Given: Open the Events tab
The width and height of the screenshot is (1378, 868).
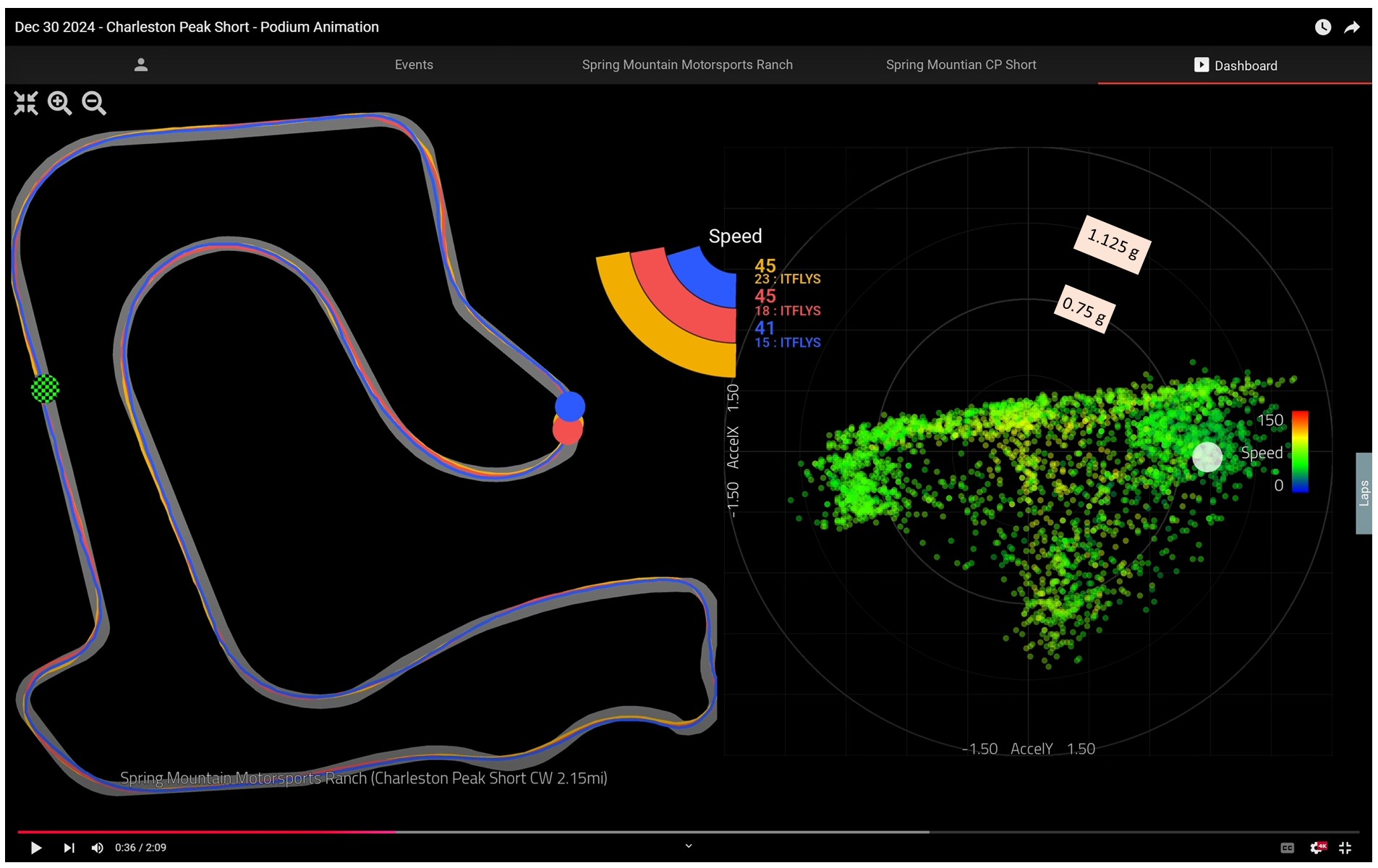Looking at the screenshot, I should pyautogui.click(x=414, y=64).
